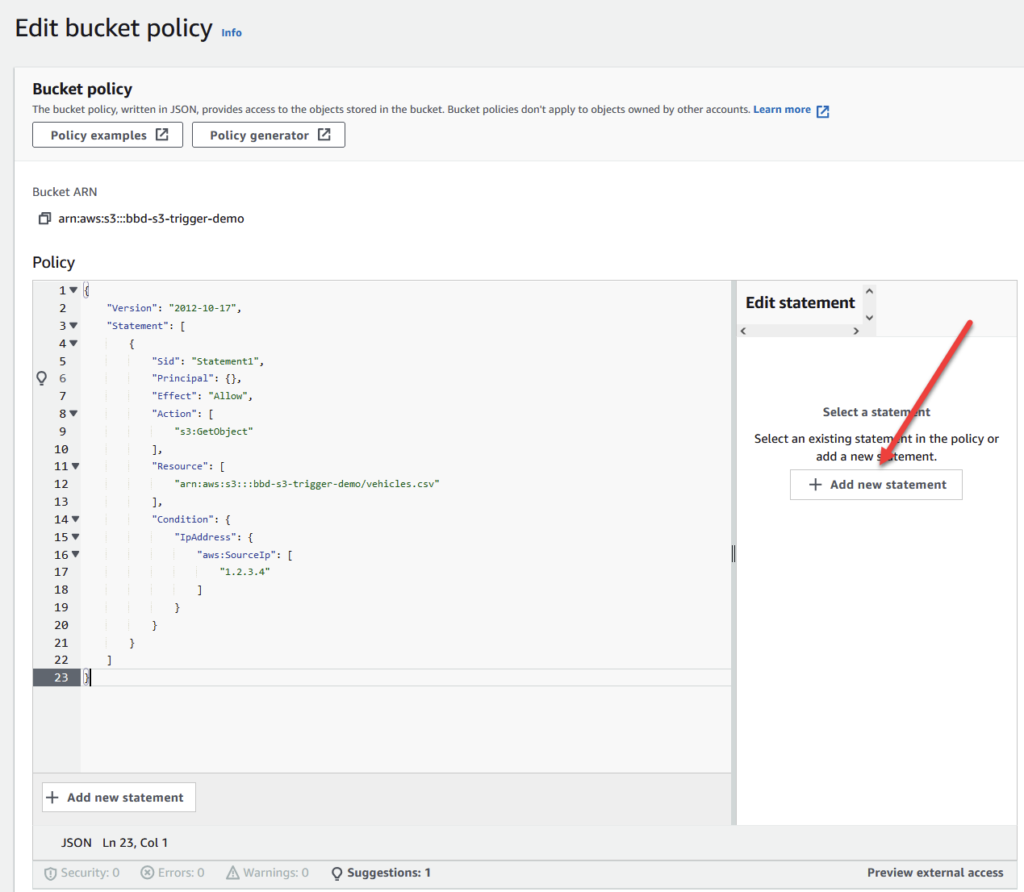Screen dimensions: 1024x892
Task: Copy the bucket ARN using the copy icon
Action: [44, 218]
